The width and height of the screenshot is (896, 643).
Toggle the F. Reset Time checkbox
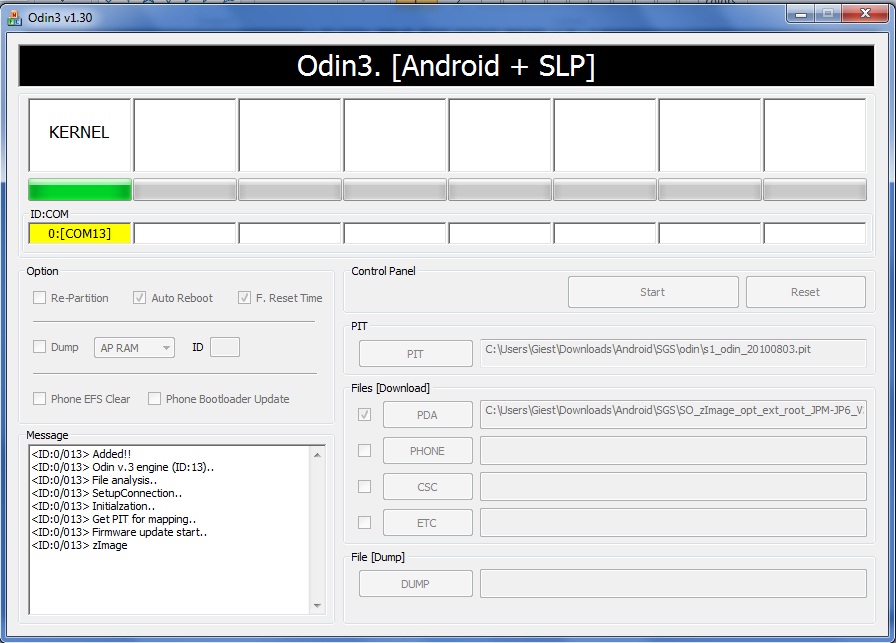tap(245, 298)
